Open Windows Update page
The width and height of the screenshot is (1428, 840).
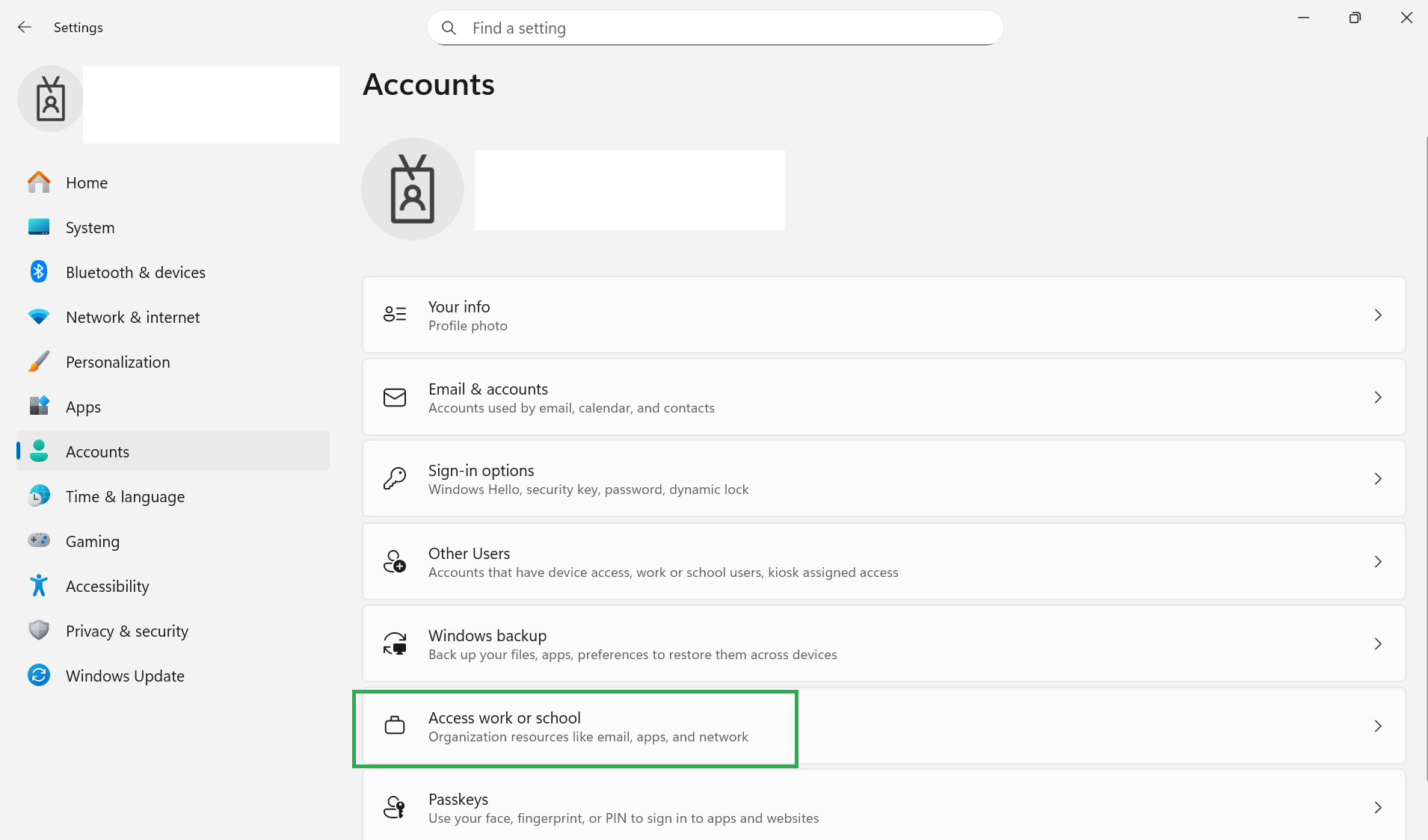(173, 676)
